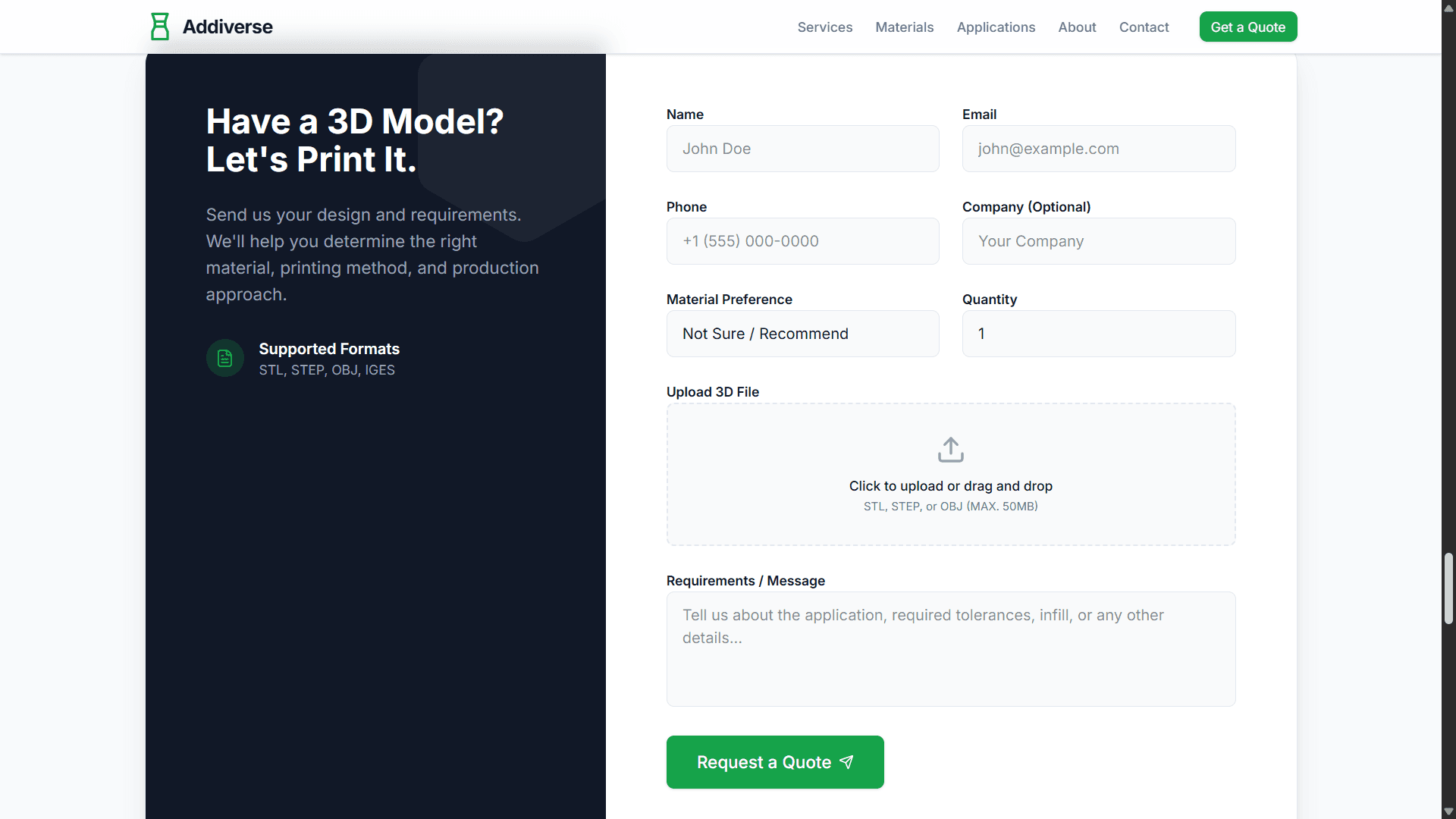Click the Requirements / Message textarea

[x=951, y=649]
